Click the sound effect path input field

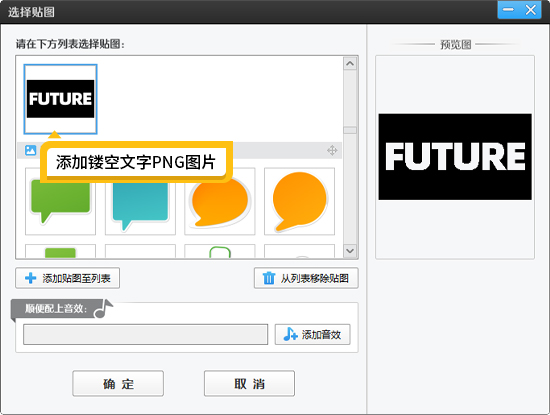point(146,334)
